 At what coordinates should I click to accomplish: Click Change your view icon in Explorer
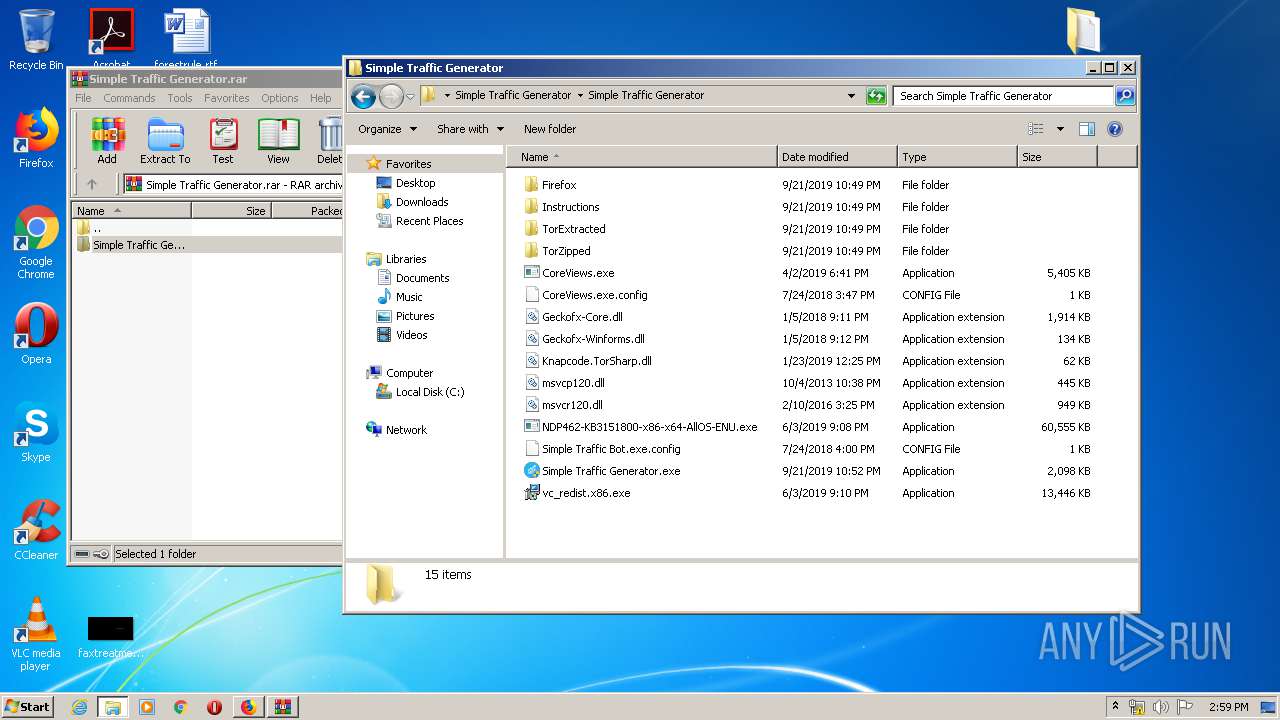[x=1036, y=129]
